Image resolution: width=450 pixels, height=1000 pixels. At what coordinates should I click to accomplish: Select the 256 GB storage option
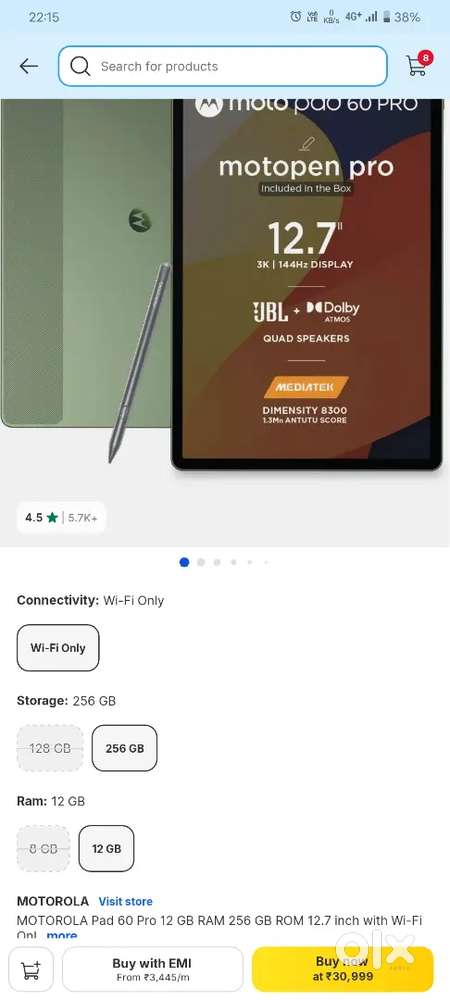[x=124, y=748]
